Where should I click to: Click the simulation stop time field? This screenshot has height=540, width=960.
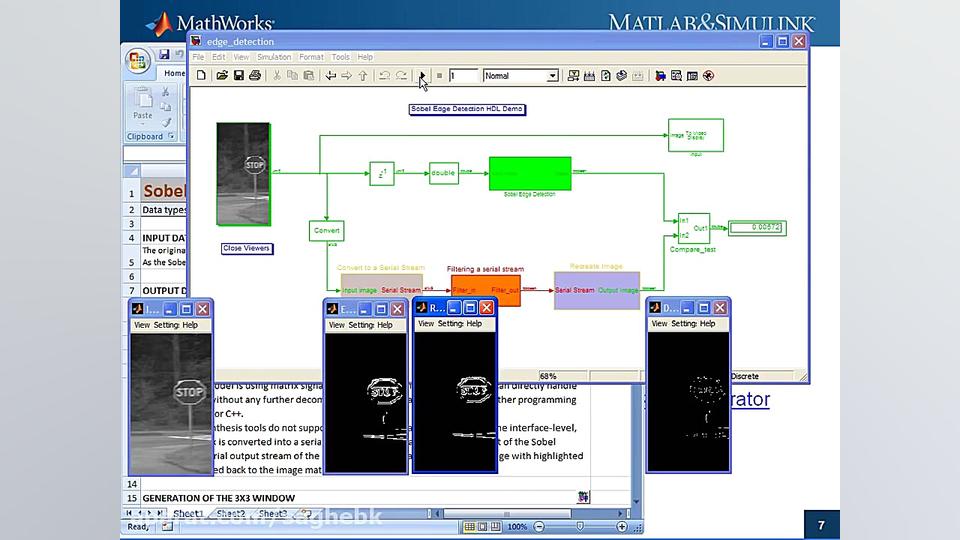coord(463,76)
